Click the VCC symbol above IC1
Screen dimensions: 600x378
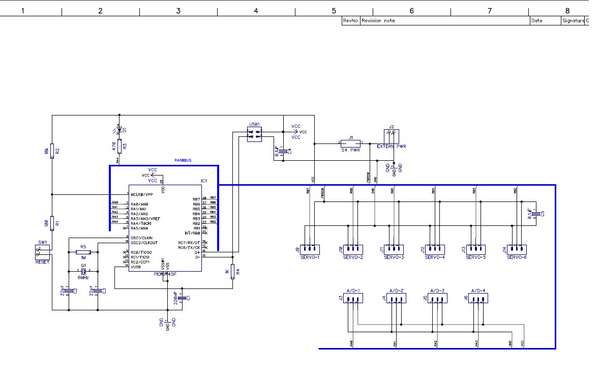point(152,175)
